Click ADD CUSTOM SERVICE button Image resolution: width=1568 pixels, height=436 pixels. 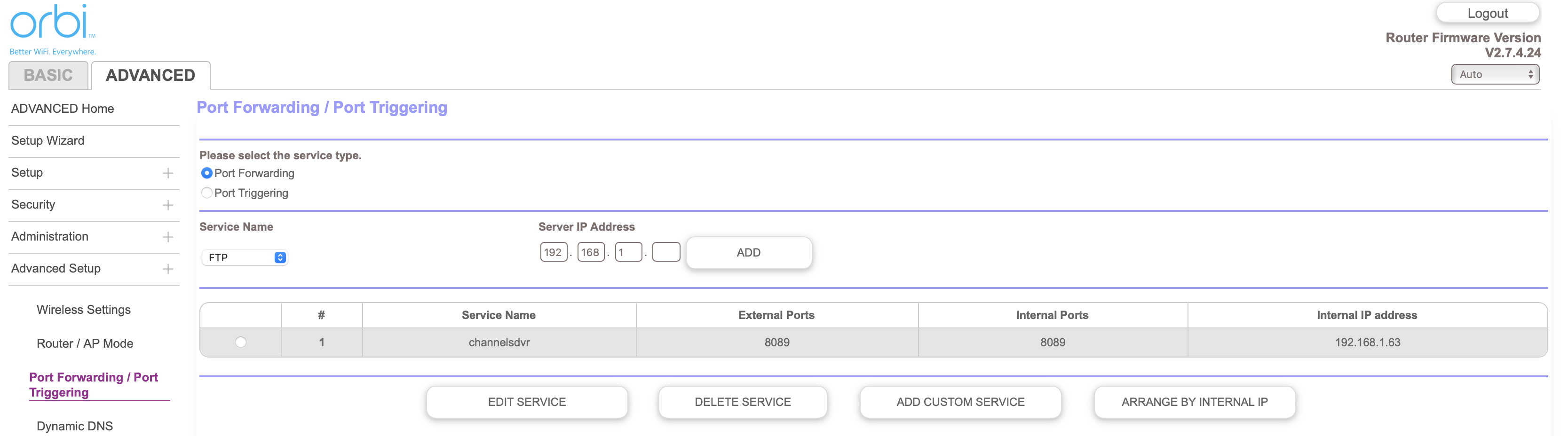pyautogui.click(x=960, y=402)
